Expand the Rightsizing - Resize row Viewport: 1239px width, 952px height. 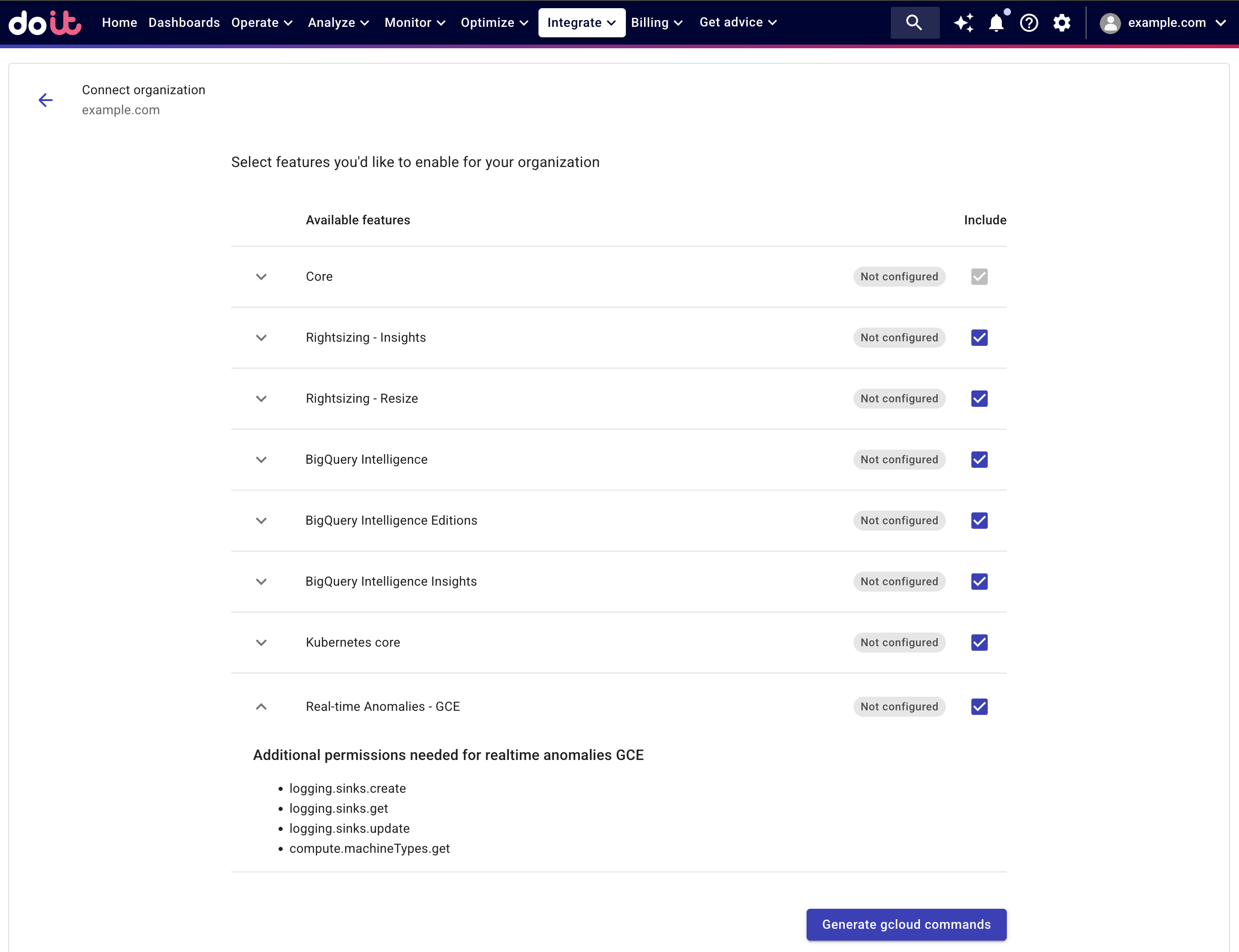point(261,398)
